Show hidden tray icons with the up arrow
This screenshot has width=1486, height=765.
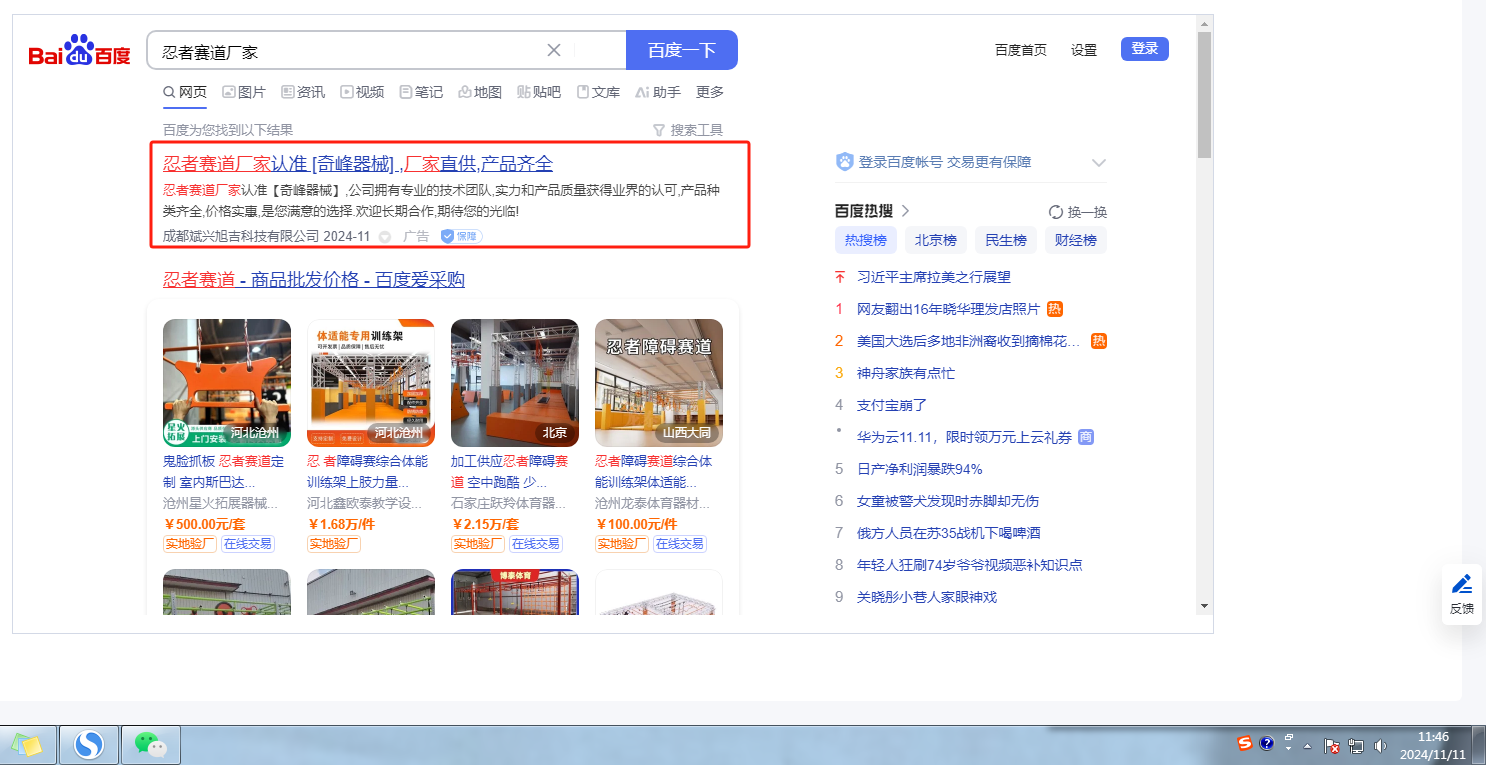pyautogui.click(x=1308, y=746)
